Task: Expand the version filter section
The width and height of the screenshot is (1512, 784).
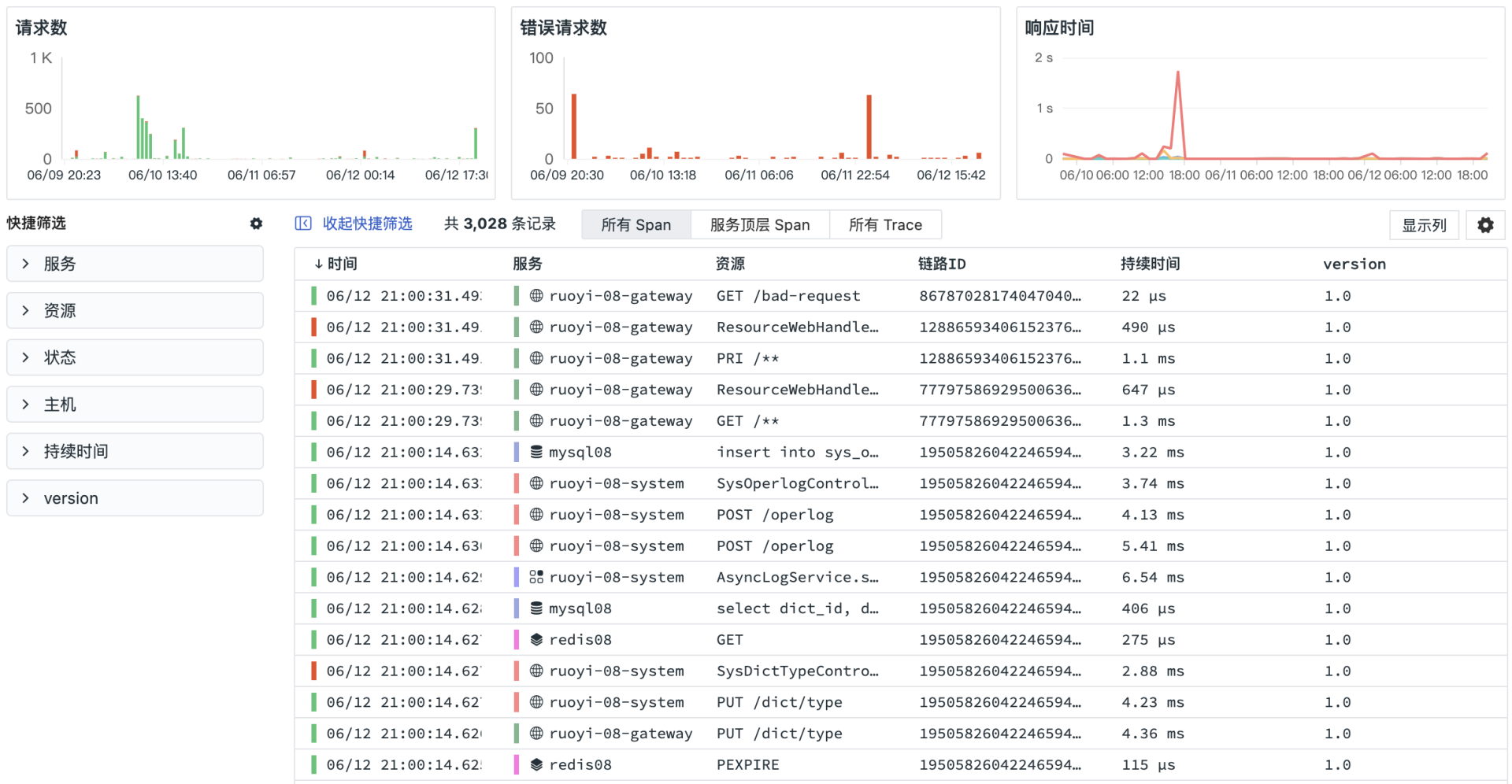Action: pos(135,498)
